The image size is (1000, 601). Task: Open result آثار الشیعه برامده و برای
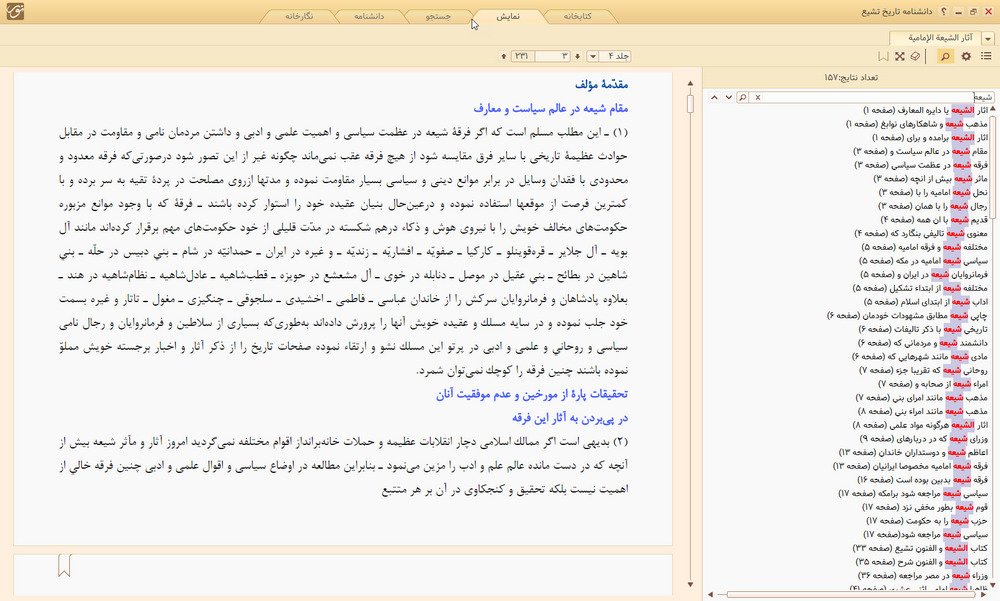pyautogui.click(x=930, y=138)
